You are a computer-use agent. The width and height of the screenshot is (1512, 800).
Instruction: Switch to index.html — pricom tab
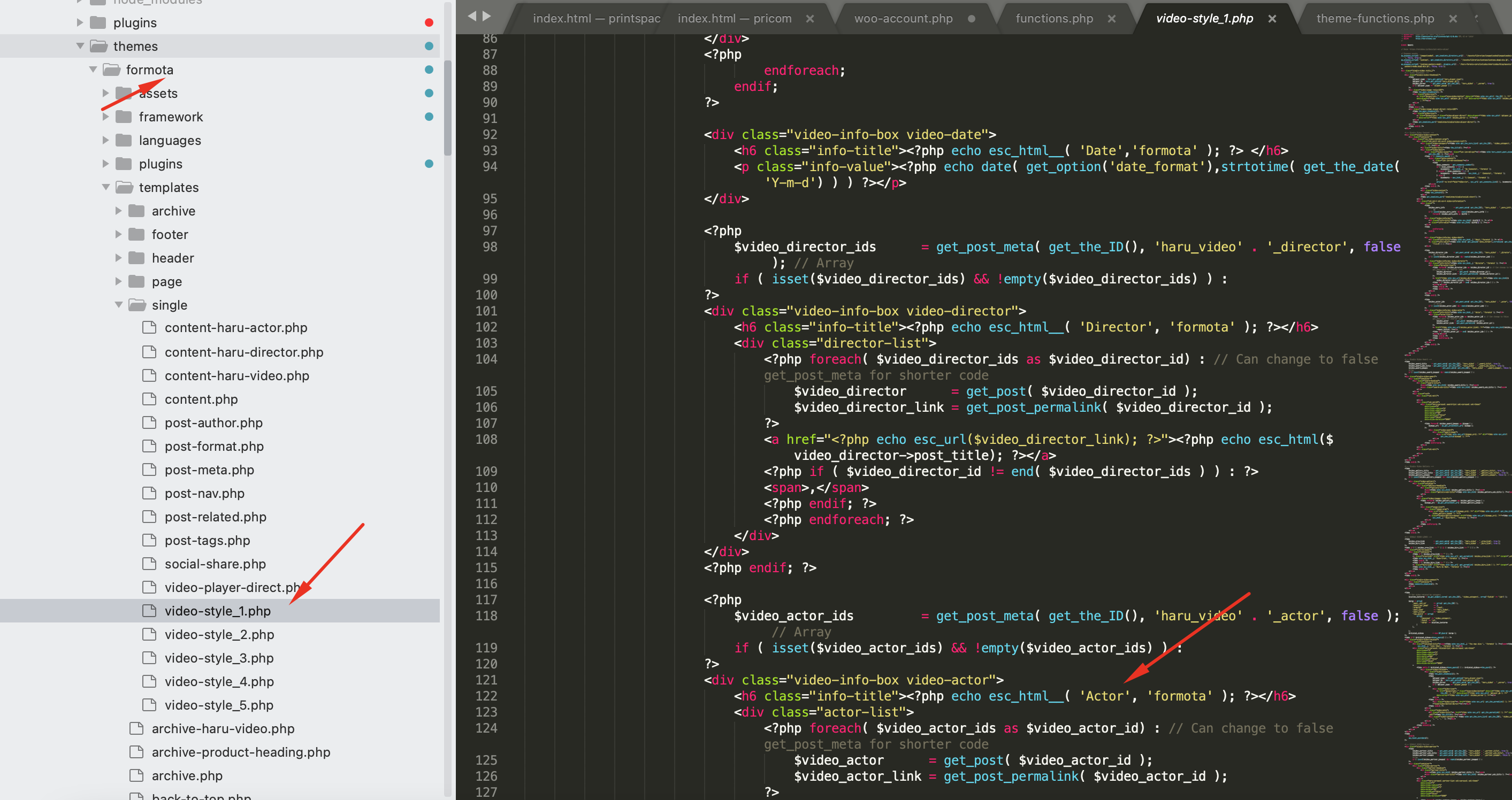coord(734,19)
